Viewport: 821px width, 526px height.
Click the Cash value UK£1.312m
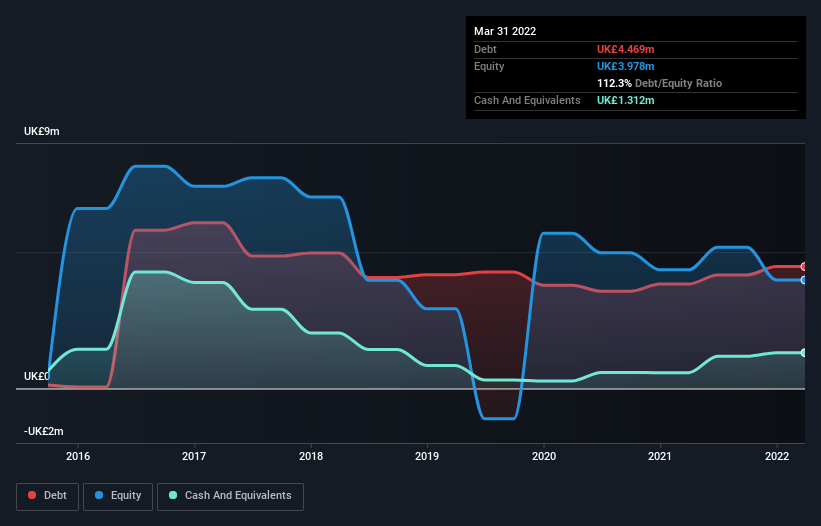626,100
